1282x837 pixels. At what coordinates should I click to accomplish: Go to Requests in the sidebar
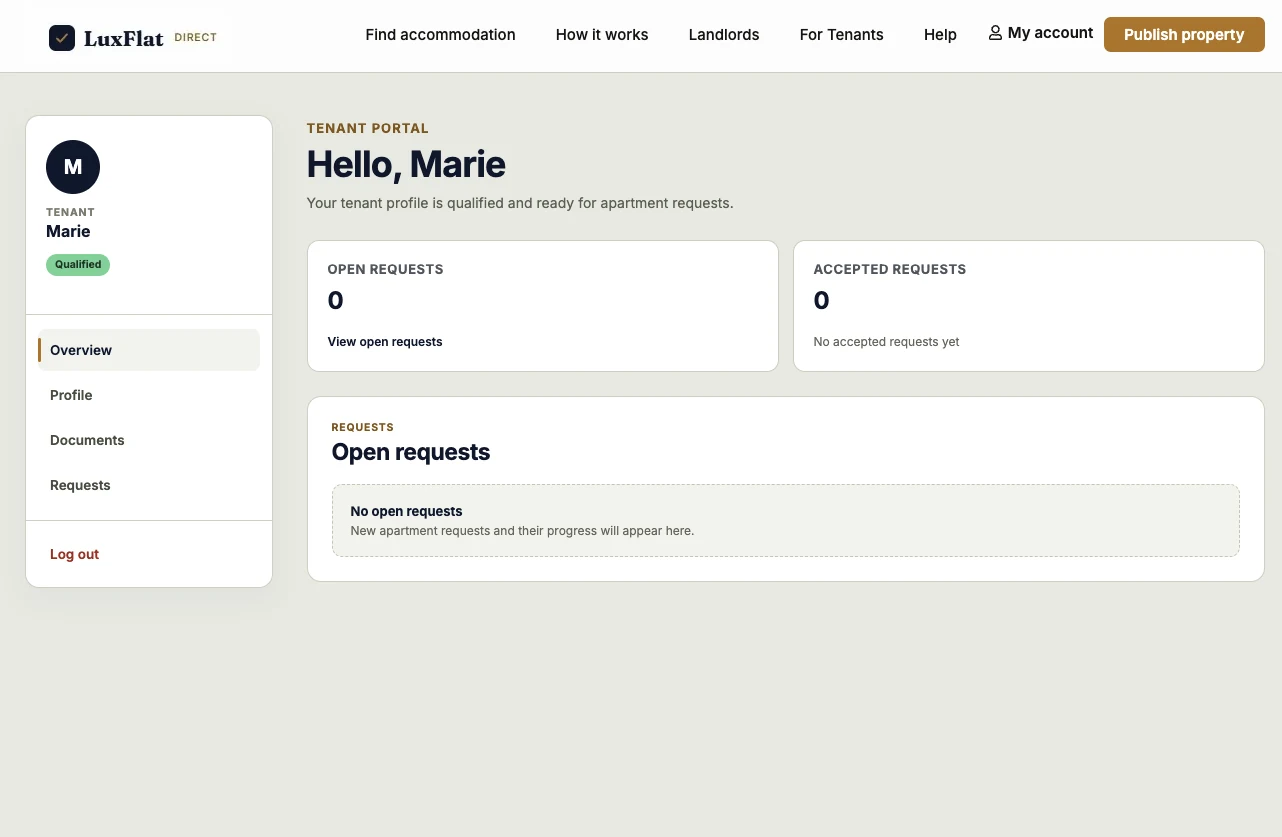pos(149,485)
